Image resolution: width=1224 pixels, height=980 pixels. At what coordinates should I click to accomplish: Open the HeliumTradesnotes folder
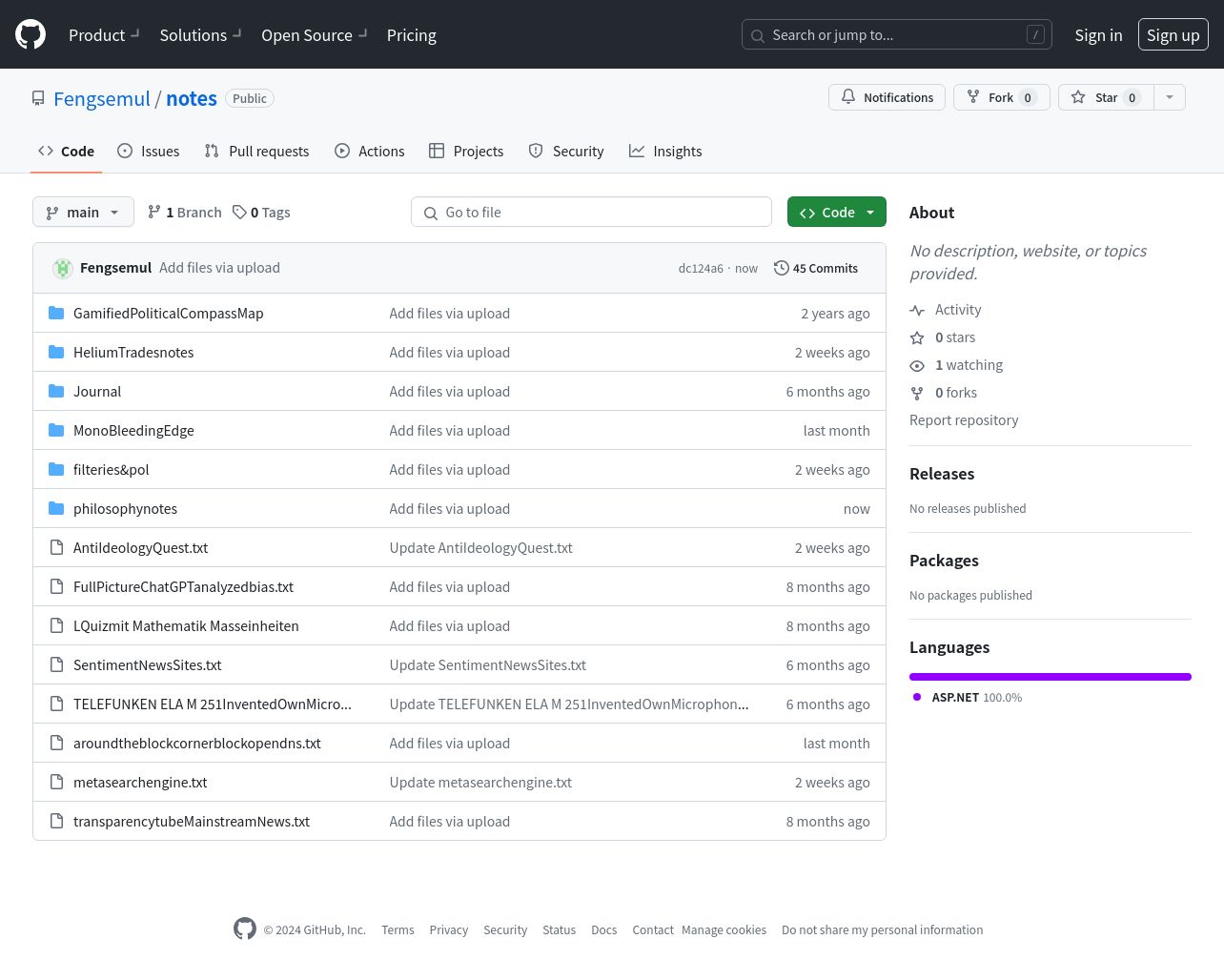133,352
